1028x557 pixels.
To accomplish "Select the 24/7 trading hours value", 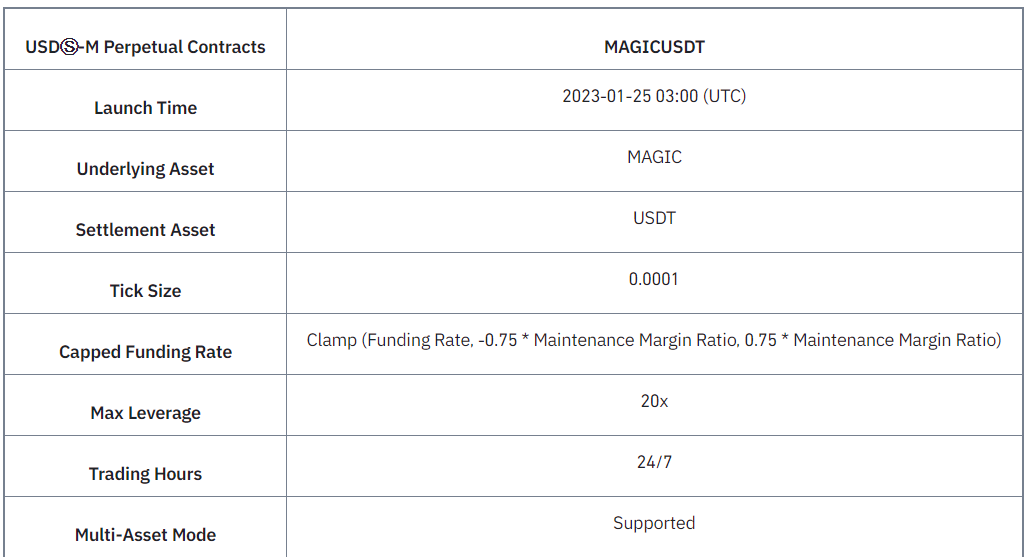I will tap(654, 462).
